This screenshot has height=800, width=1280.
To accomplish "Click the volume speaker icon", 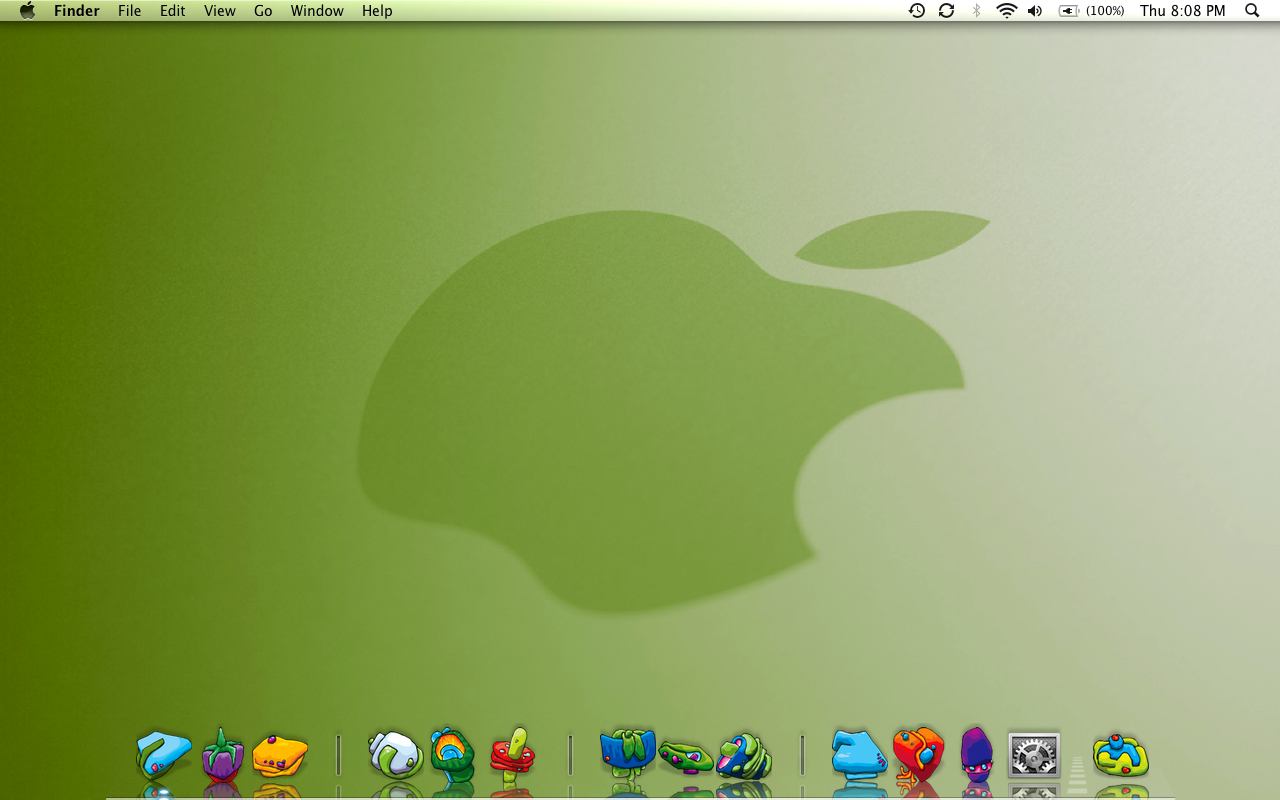I will (1035, 11).
